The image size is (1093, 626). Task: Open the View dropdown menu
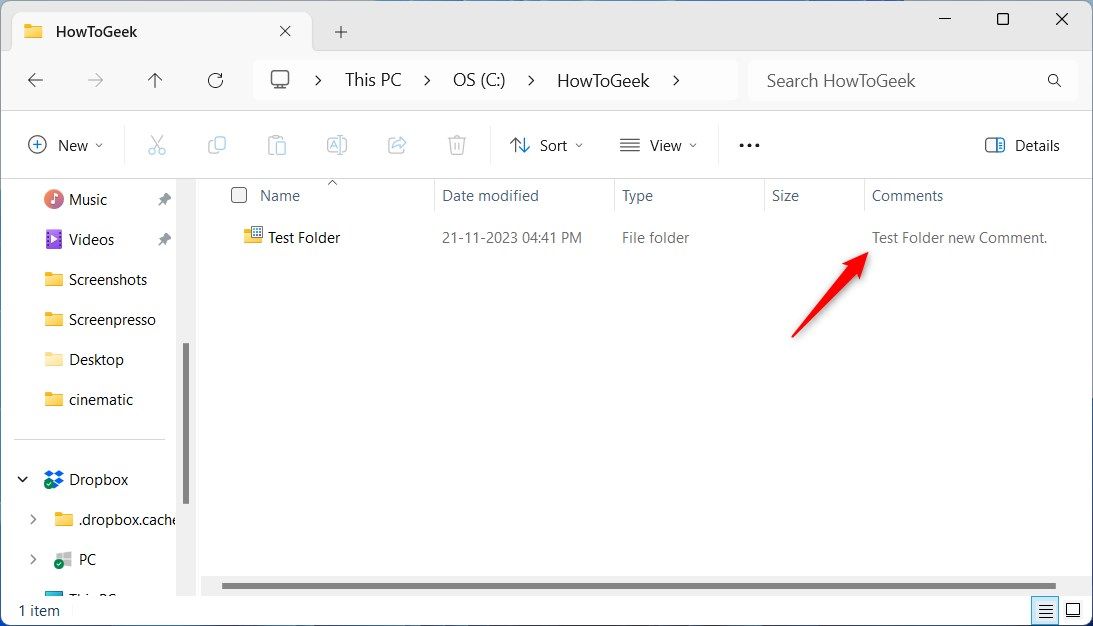pos(658,145)
